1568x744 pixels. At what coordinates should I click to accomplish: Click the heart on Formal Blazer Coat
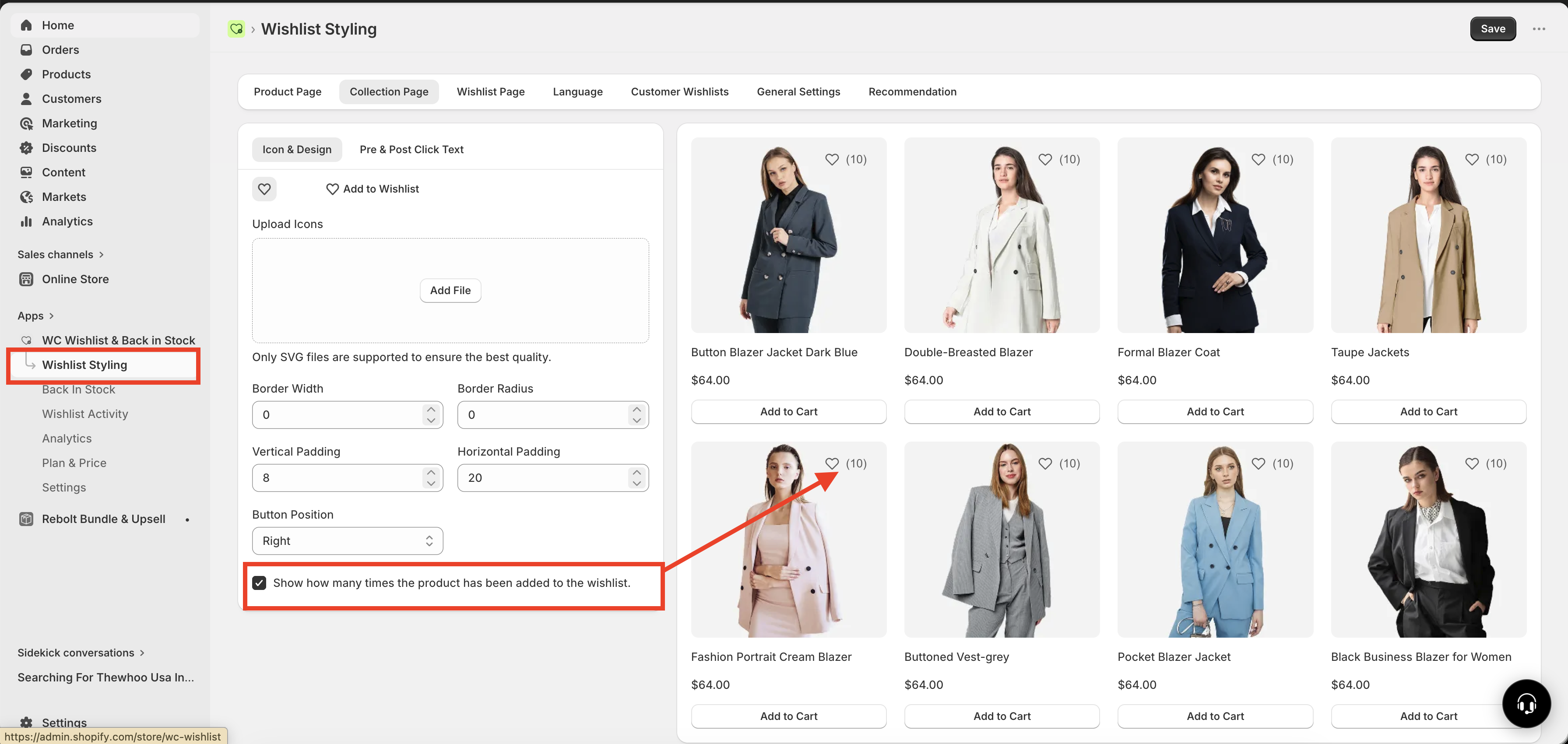click(1258, 159)
